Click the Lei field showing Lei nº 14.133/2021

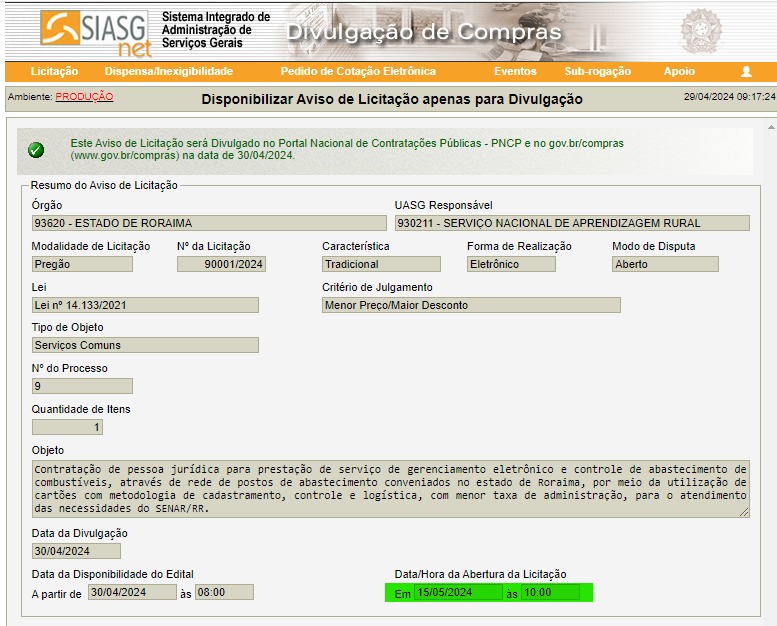click(x=145, y=305)
